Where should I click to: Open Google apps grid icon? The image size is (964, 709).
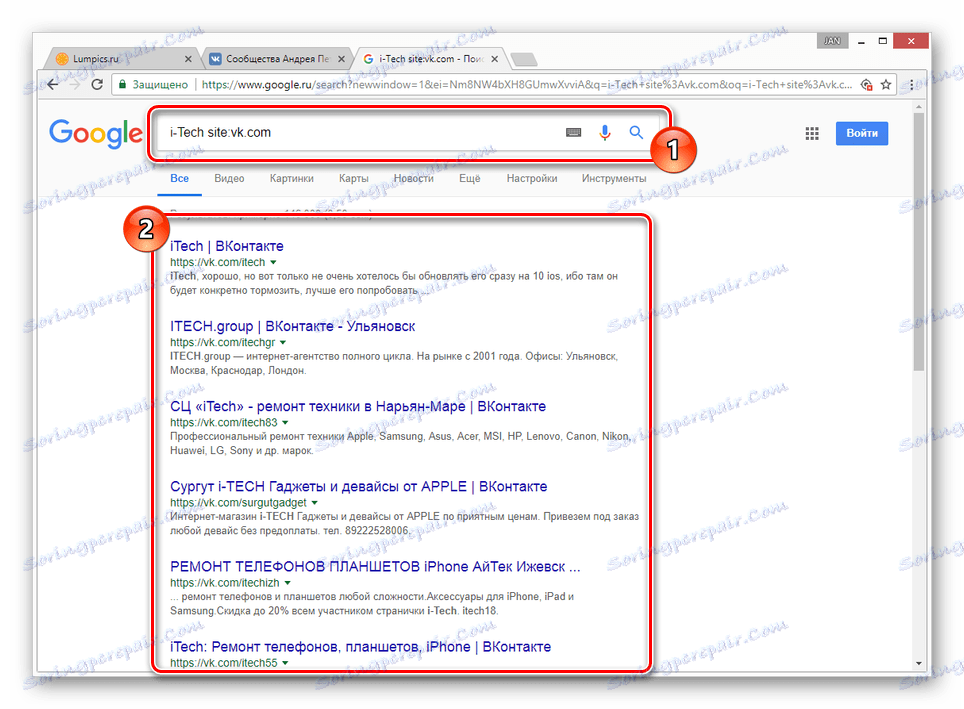pyautogui.click(x=812, y=133)
